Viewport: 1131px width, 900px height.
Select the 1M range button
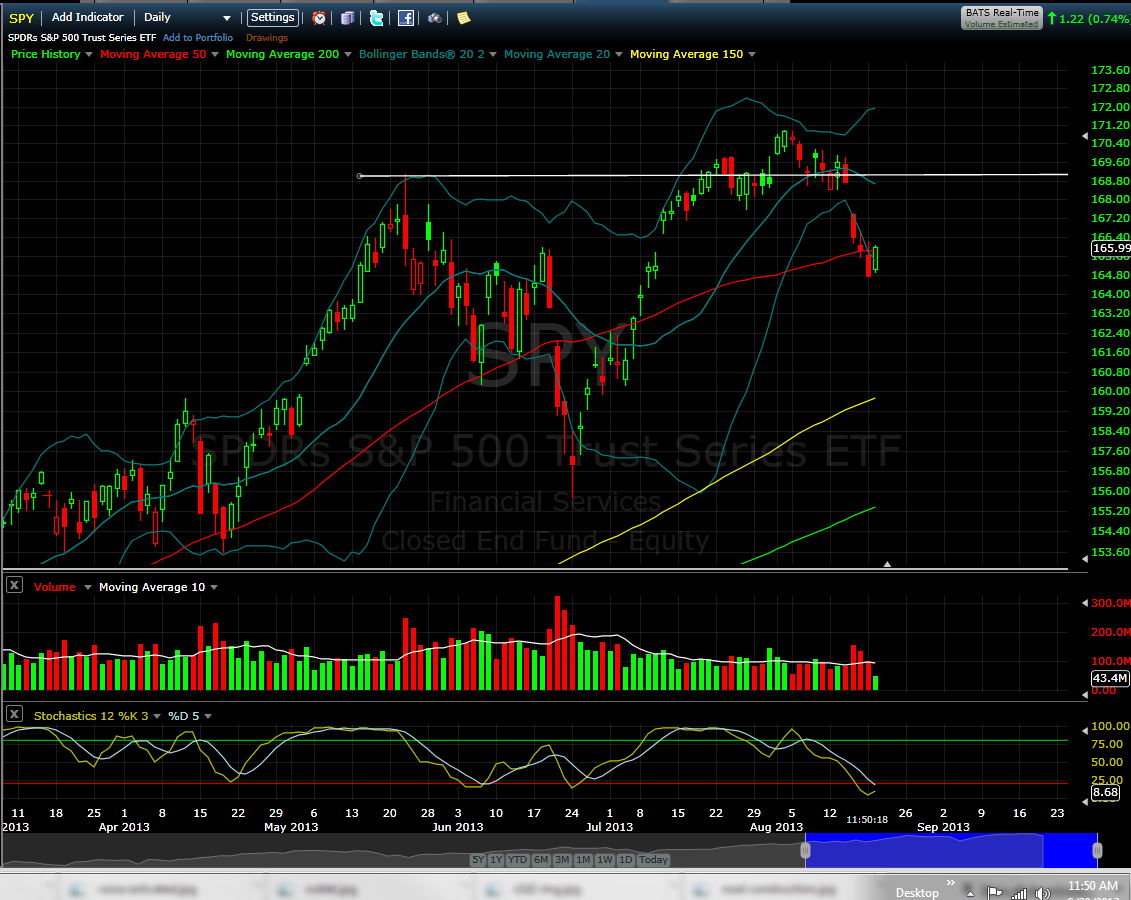coord(584,860)
